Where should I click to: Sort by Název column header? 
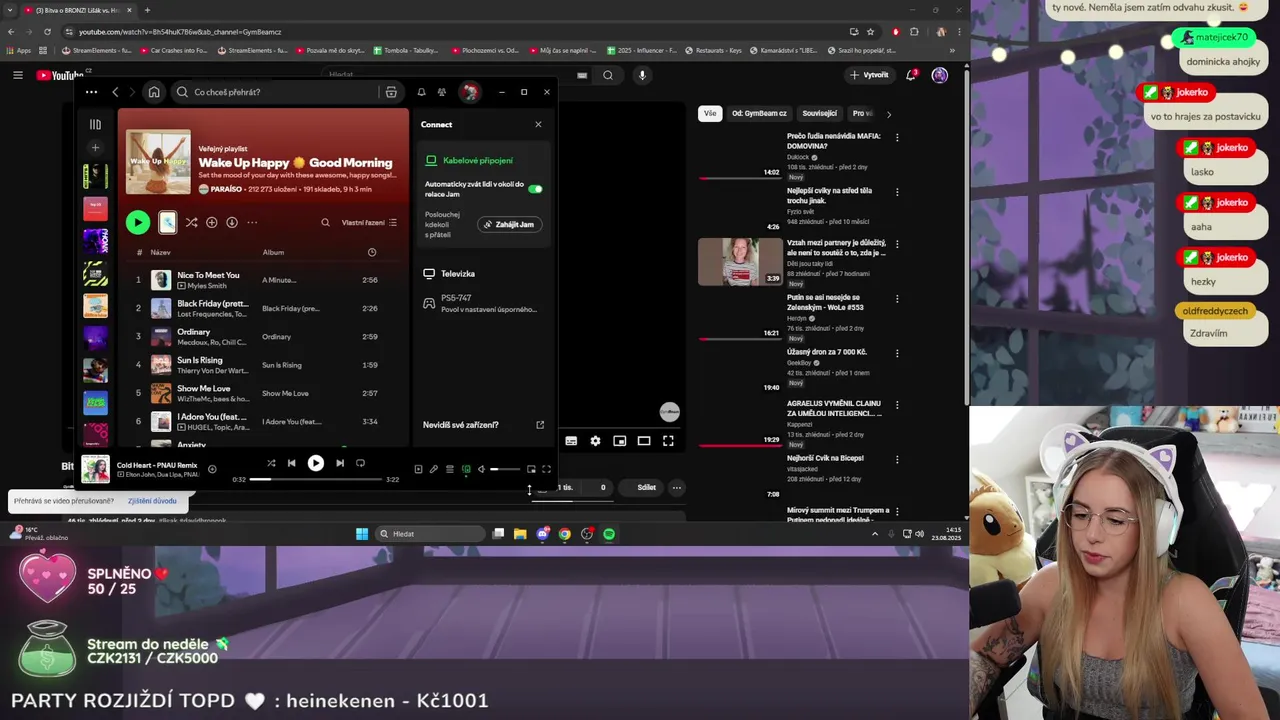160,252
